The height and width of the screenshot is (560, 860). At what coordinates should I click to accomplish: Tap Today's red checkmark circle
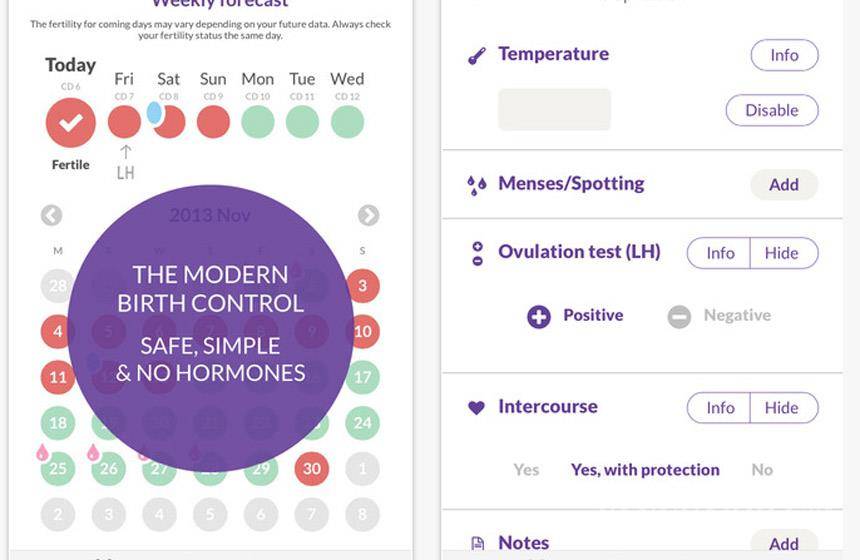click(71, 123)
